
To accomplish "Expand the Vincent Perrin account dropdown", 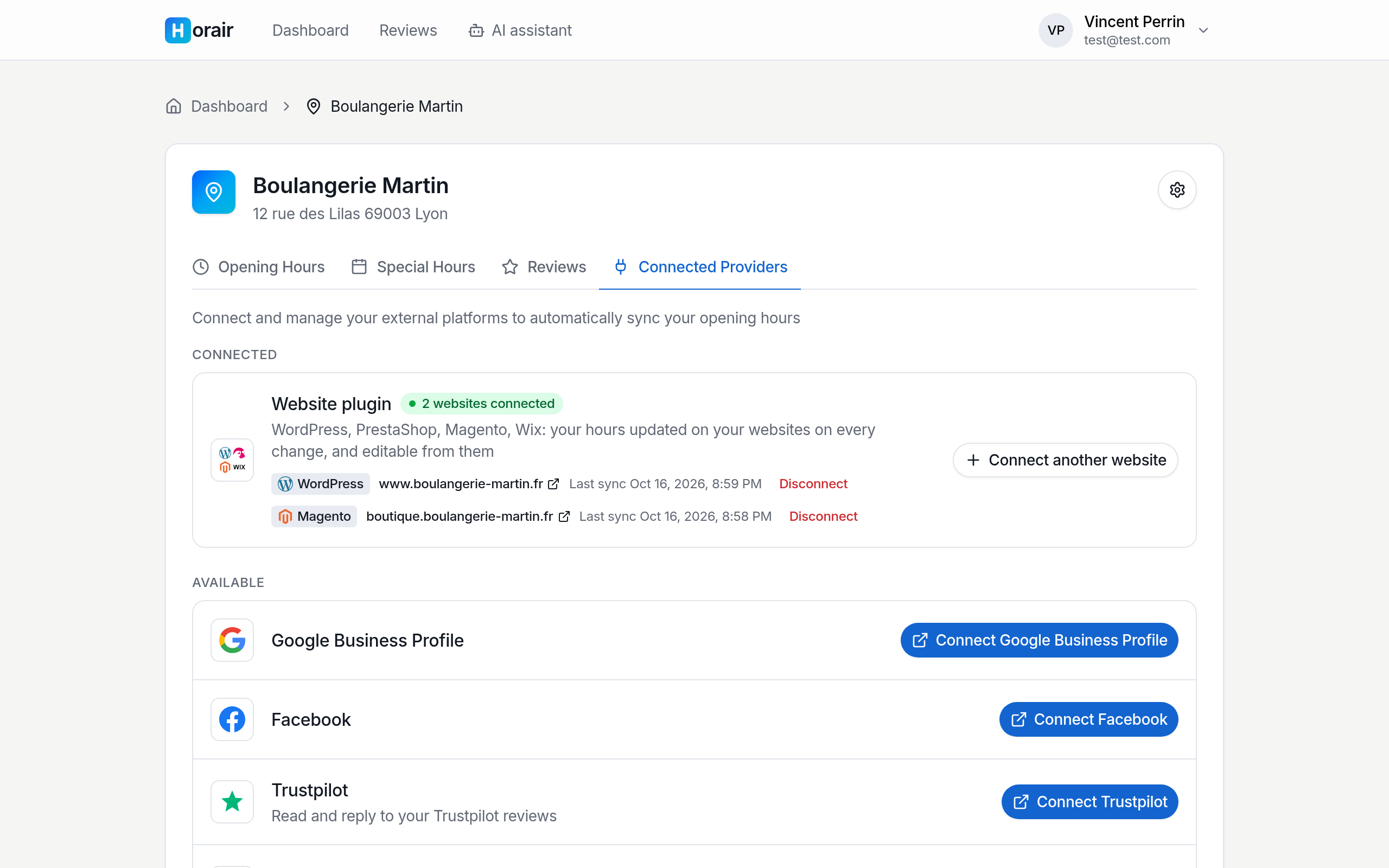I will (1203, 30).
